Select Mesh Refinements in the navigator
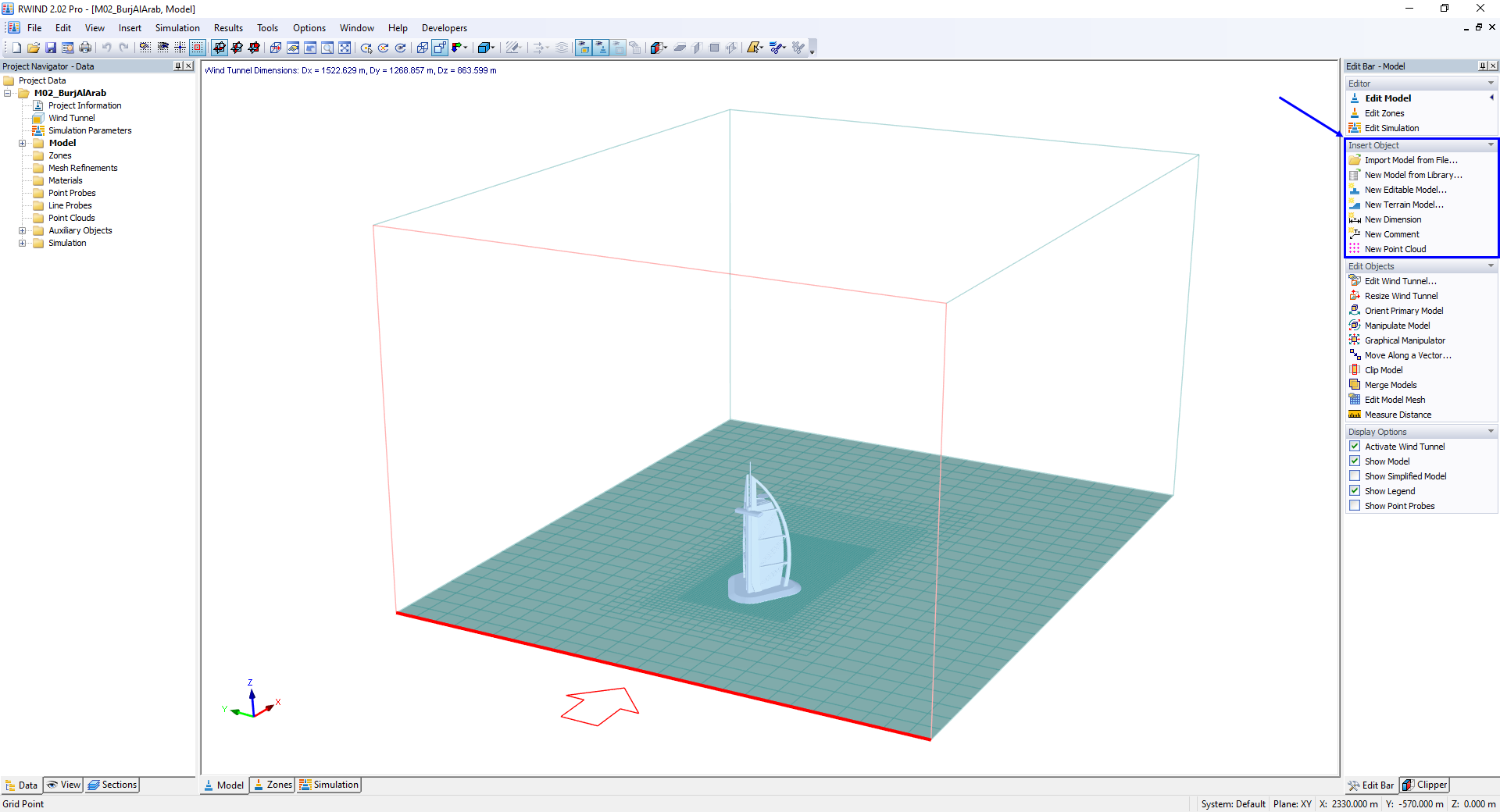Image resolution: width=1500 pixels, height=812 pixels. point(83,168)
